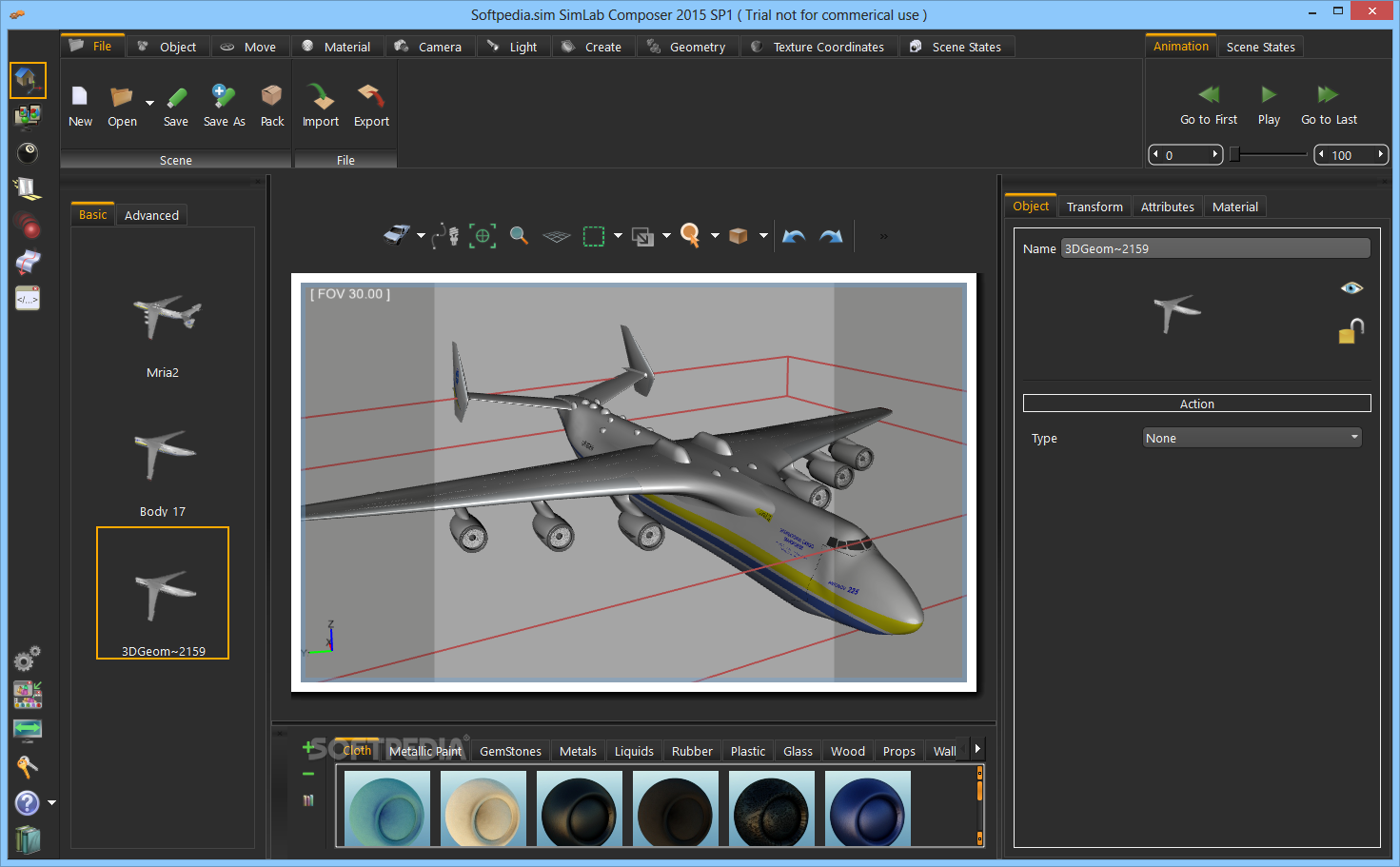This screenshot has width=1400, height=867.
Task: Toggle the object lock padlock icon
Action: (1351, 330)
